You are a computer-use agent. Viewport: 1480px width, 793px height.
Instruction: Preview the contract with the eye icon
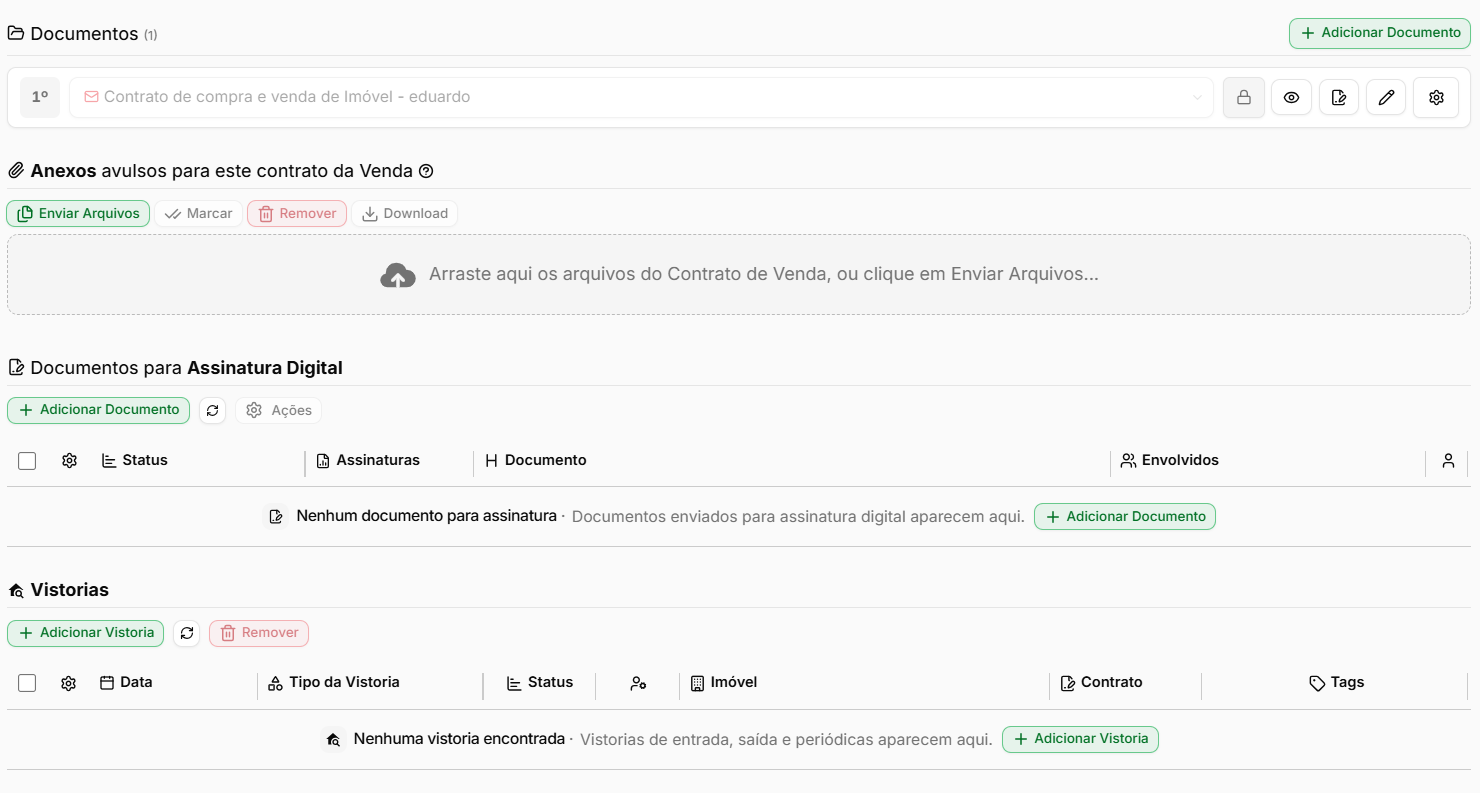[x=1292, y=98]
